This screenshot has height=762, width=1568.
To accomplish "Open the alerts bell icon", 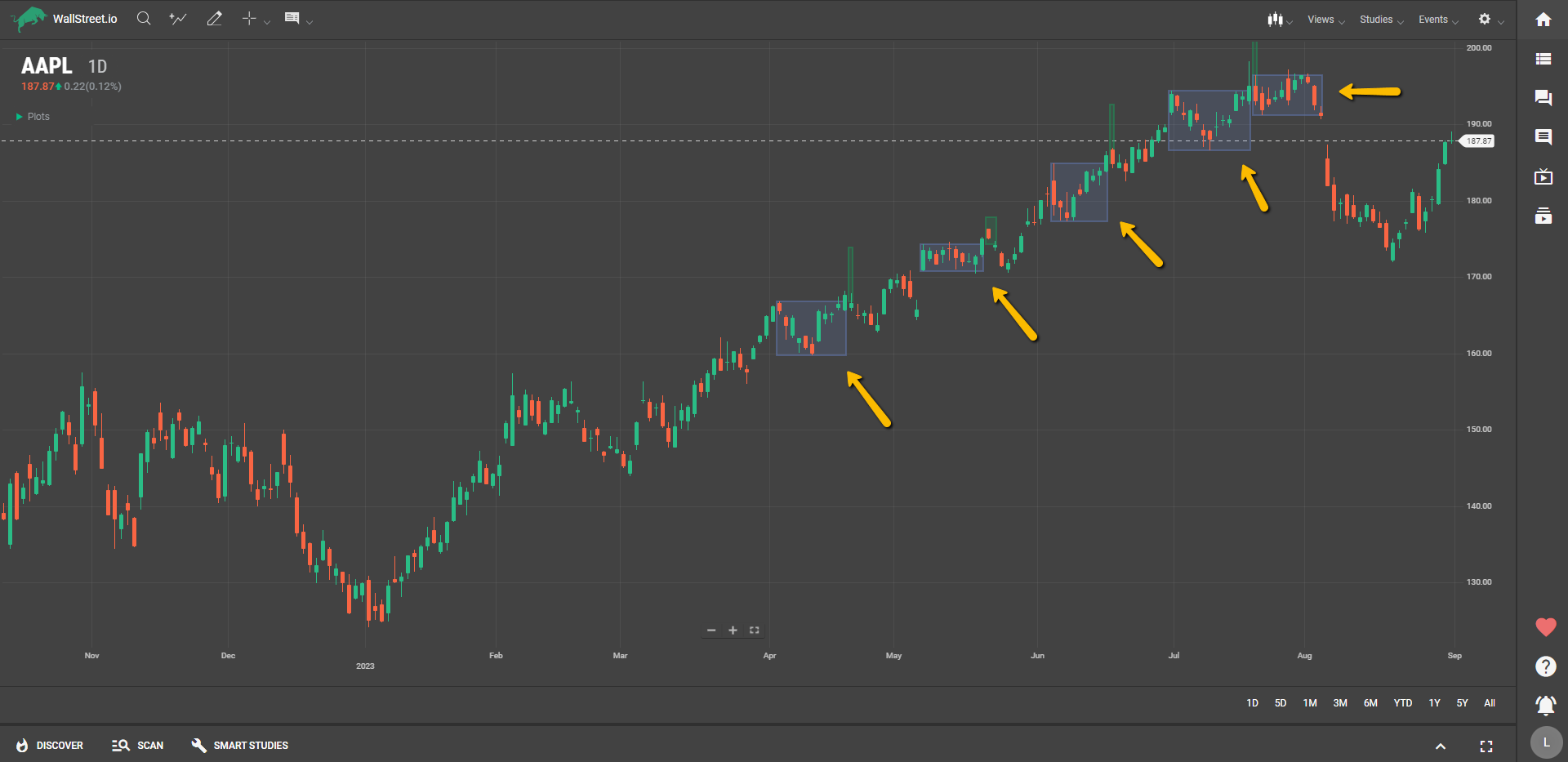I will (x=1545, y=705).
